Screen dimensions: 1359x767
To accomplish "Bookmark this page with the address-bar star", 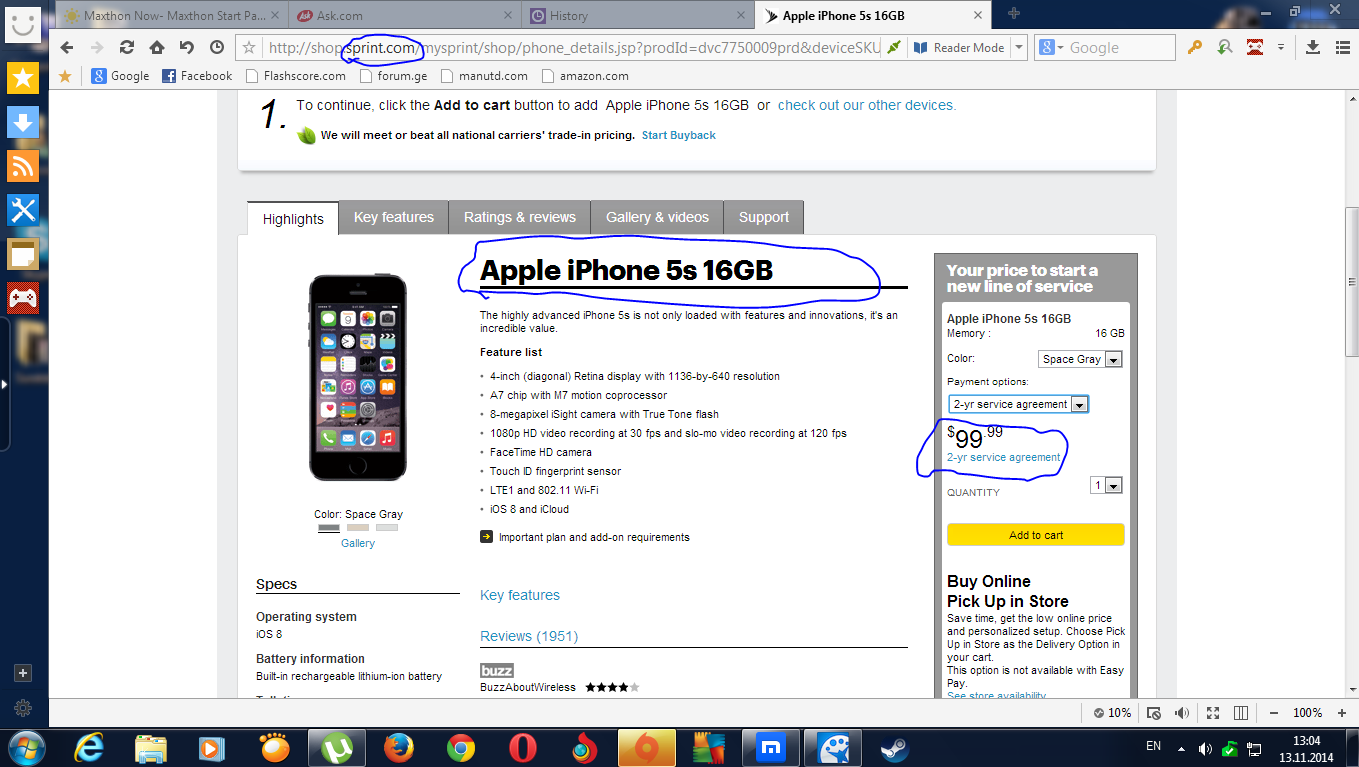I will pyautogui.click(x=249, y=47).
